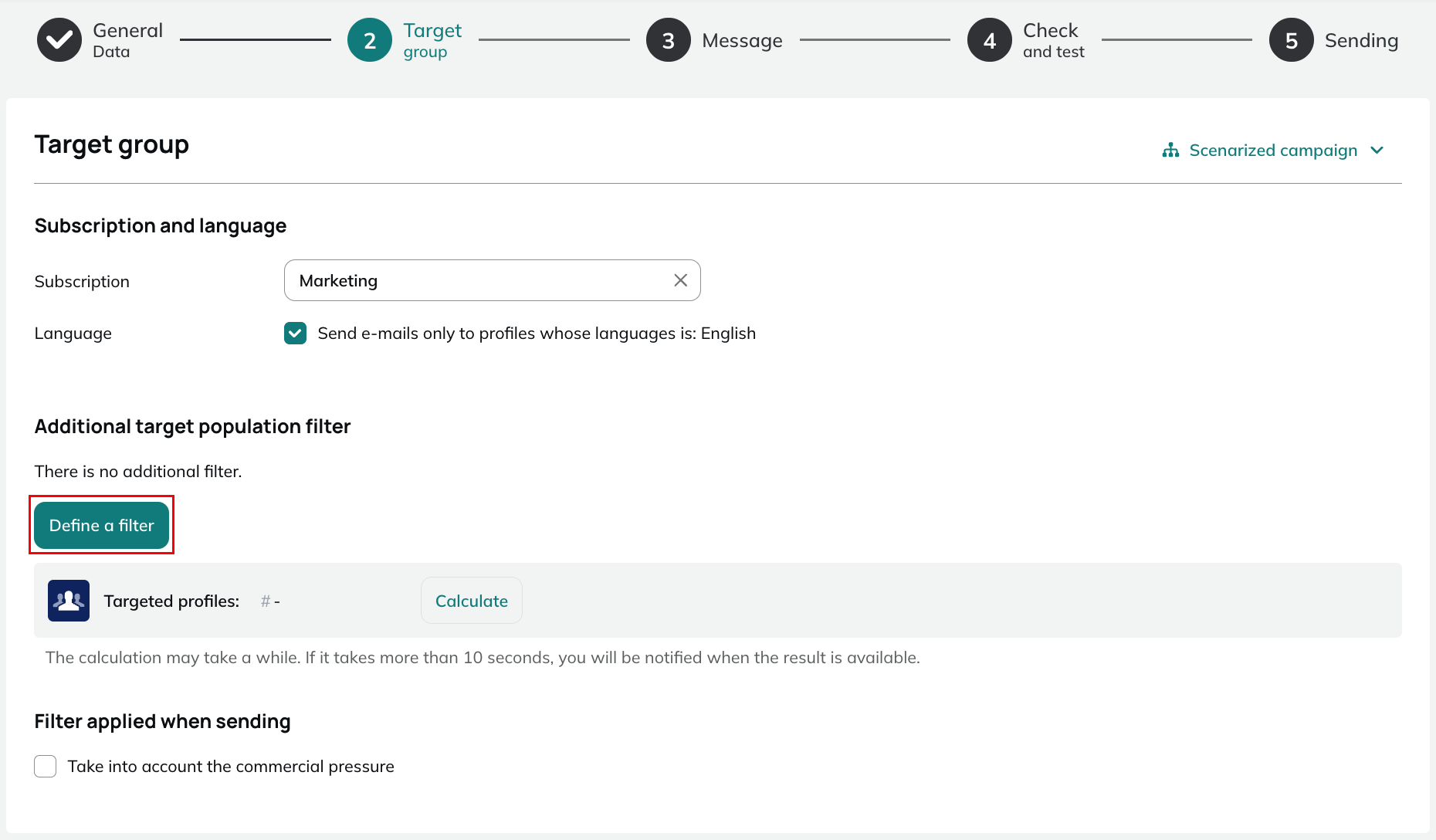The height and width of the screenshot is (840, 1436).
Task: Click the completed General Data checkmark icon
Action: (59, 40)
